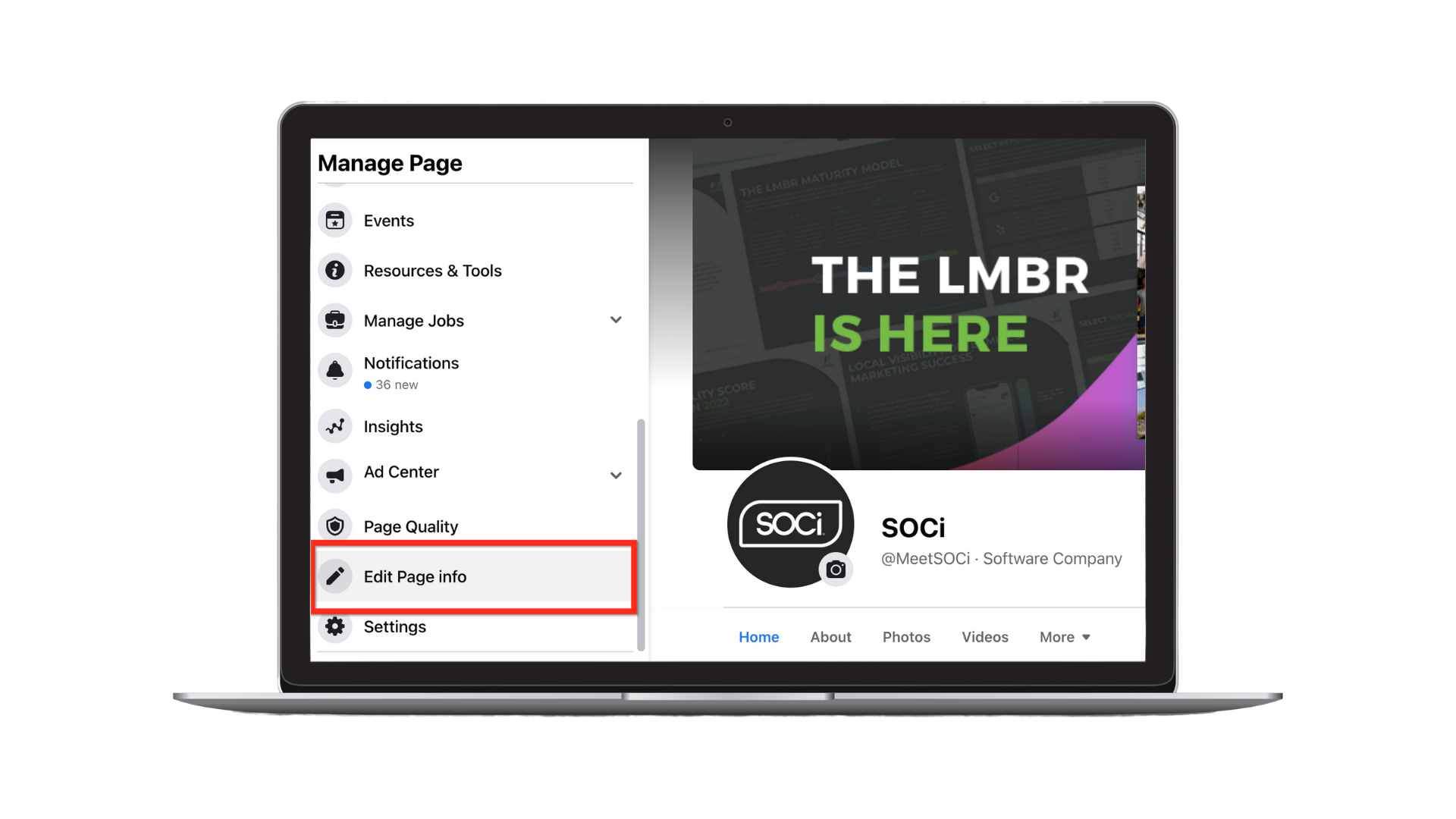
Task: Click the More tab dropdown arrow
Action: click(1087, 636)
